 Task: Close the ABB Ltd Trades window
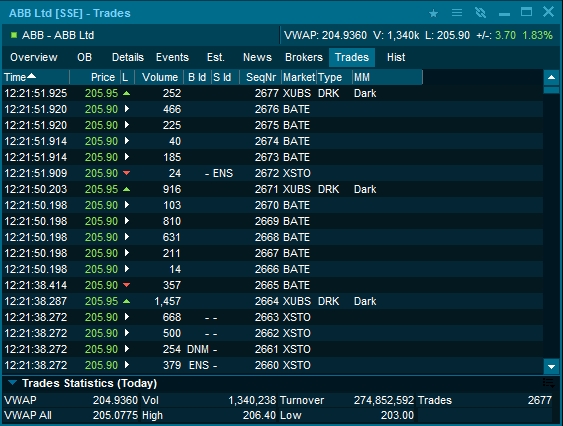[548, 12]
